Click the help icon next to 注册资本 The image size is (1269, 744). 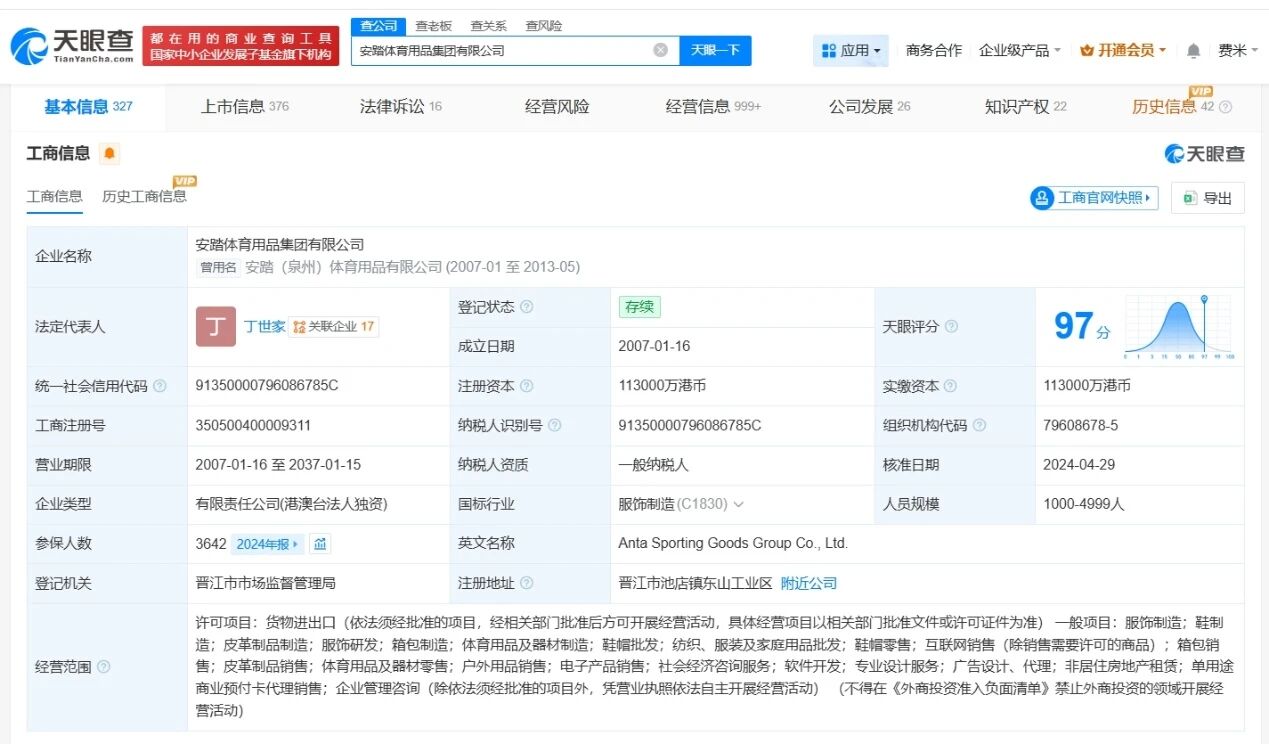point(527,386)
